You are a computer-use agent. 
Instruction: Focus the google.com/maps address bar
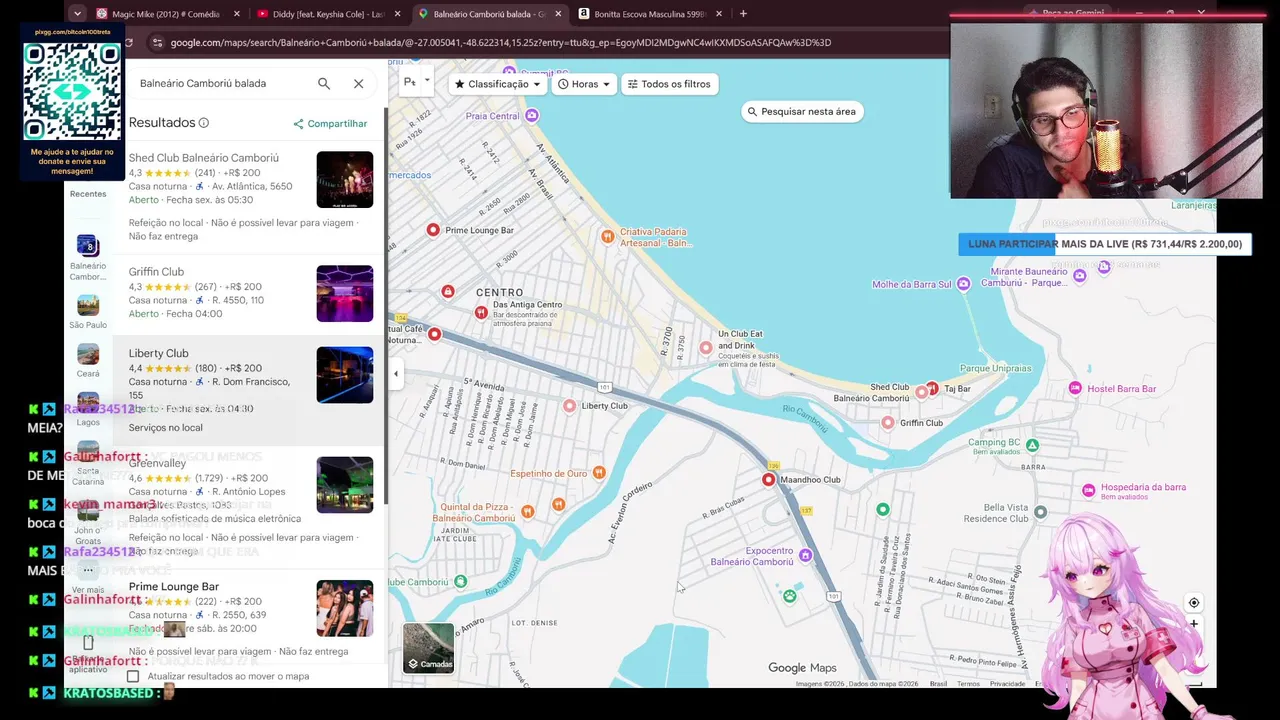point(501,43)
